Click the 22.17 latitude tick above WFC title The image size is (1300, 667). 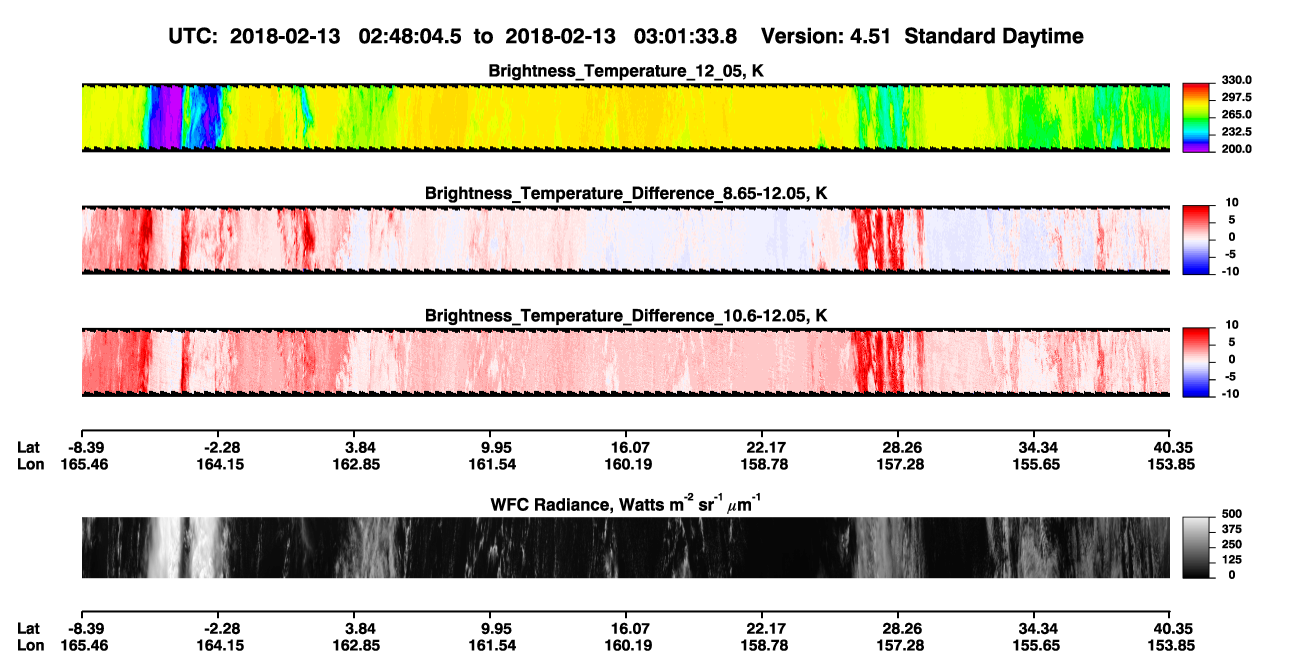pos(762,447)
